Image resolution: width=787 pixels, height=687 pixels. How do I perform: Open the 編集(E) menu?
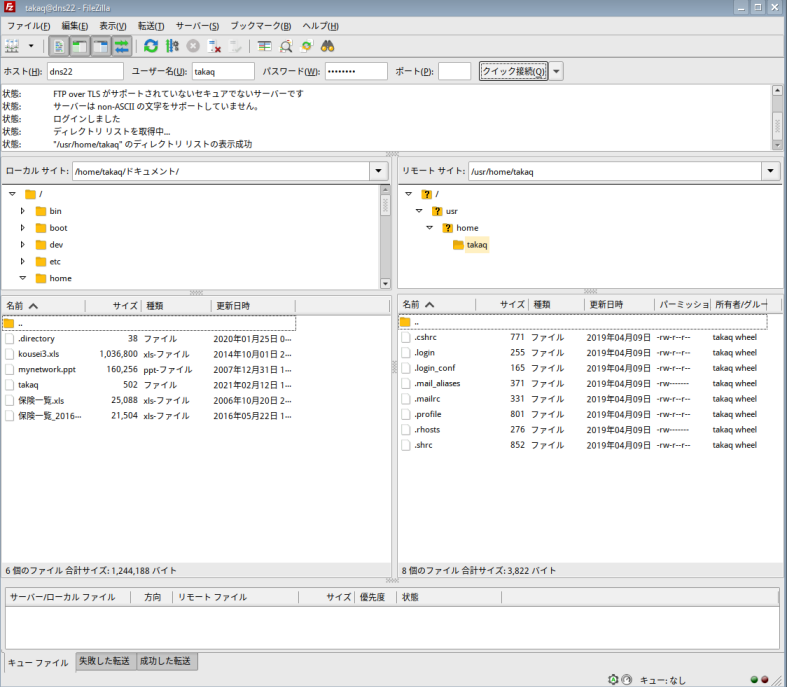(75, 26)
